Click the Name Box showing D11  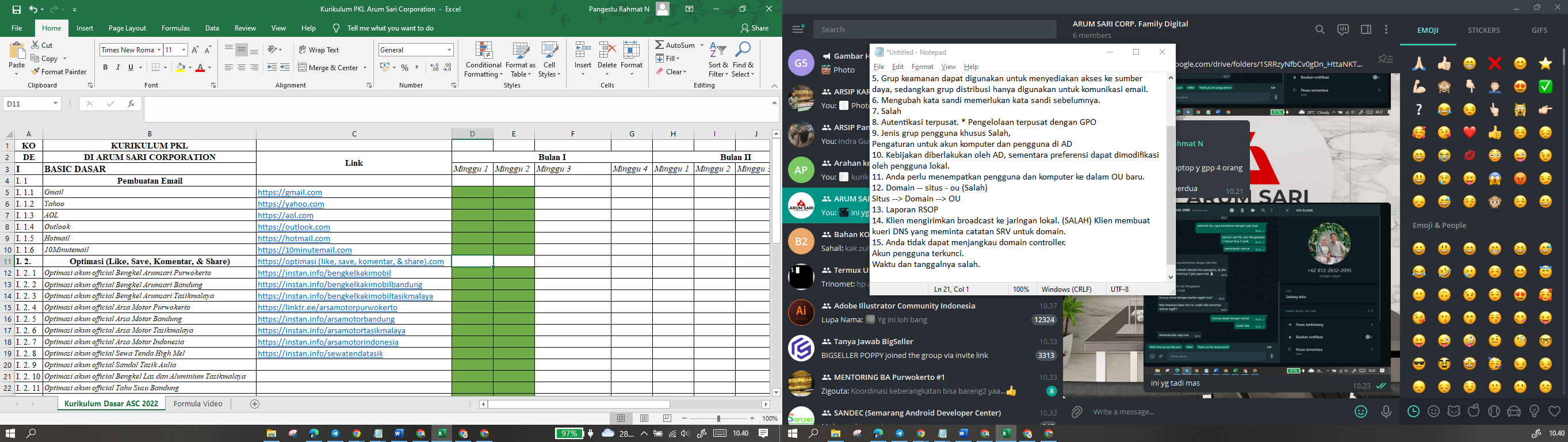32,104
